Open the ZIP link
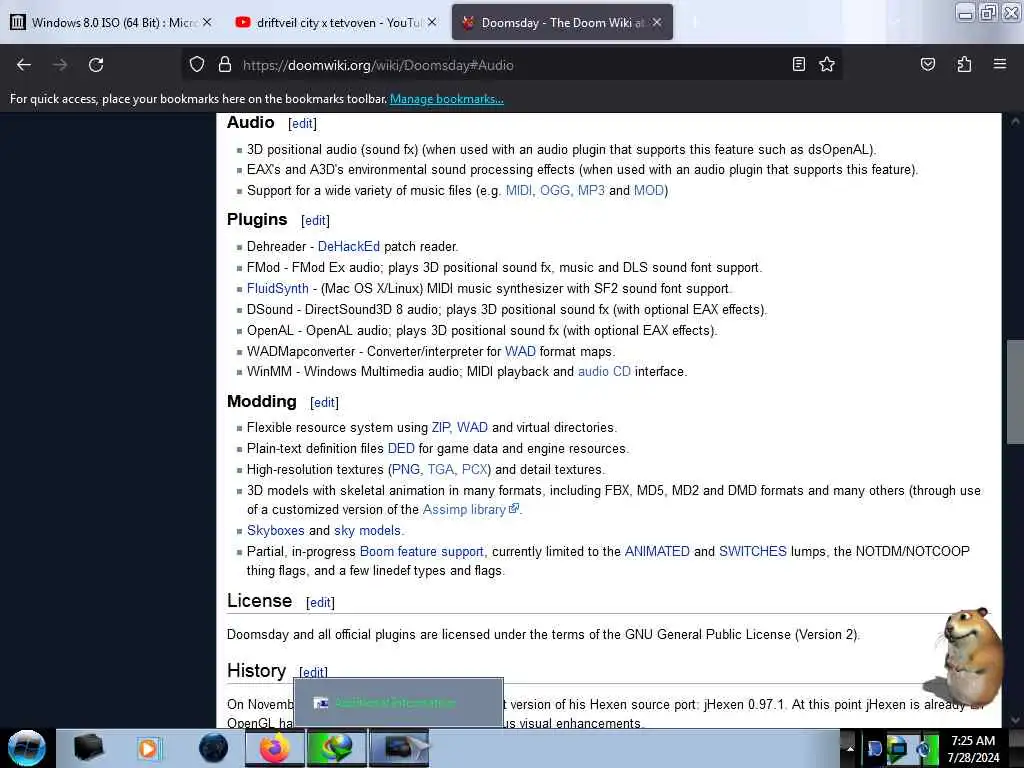 [x=442, y=427]
